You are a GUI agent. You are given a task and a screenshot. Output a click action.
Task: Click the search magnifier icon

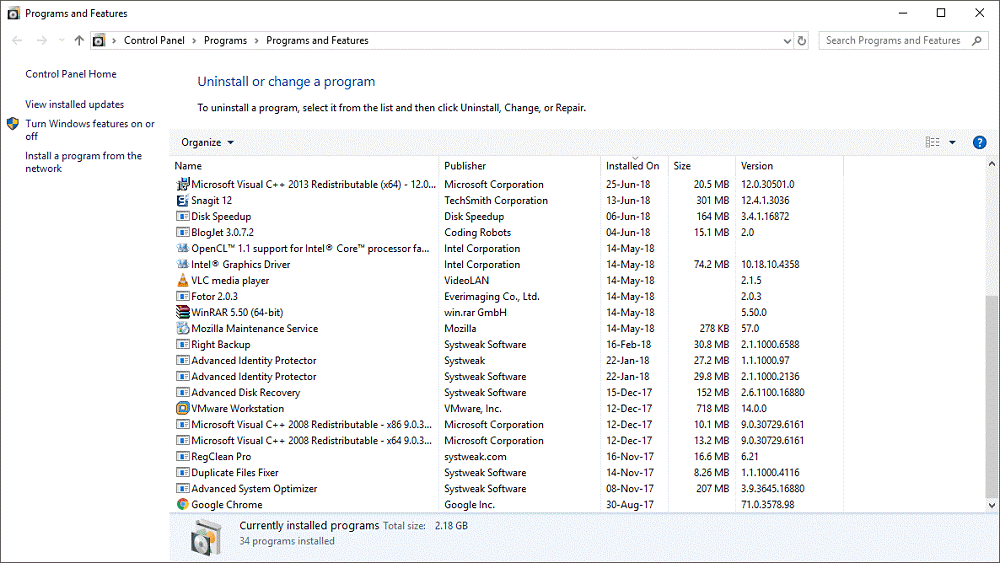point(976,41)
